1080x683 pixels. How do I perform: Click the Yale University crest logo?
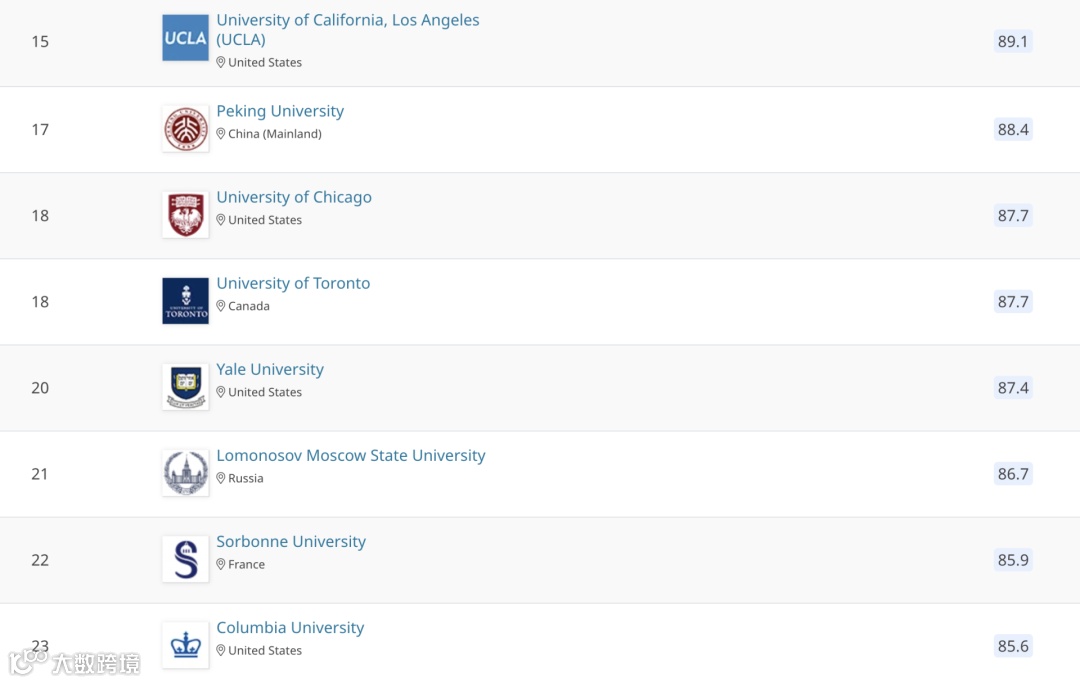(x=185, y=387)
